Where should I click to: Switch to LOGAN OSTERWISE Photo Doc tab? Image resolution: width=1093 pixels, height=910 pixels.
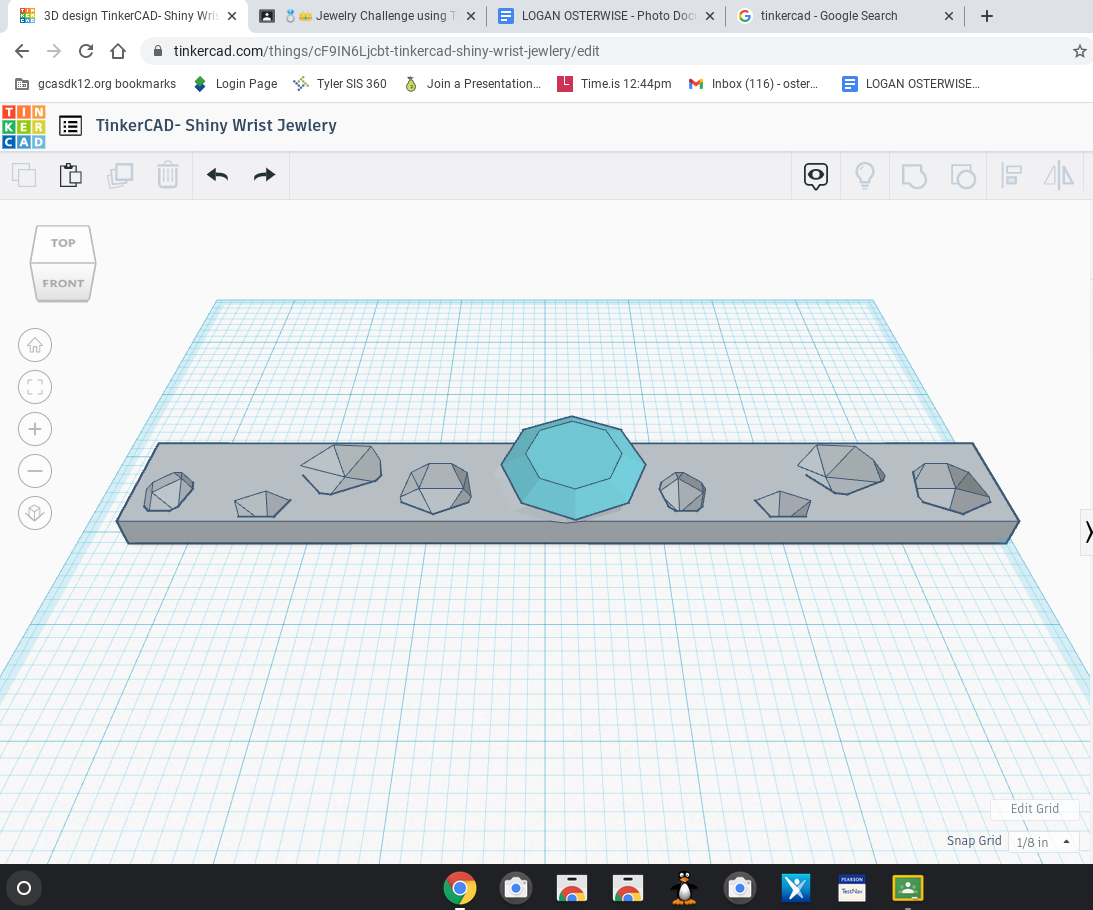click(606, 16)
